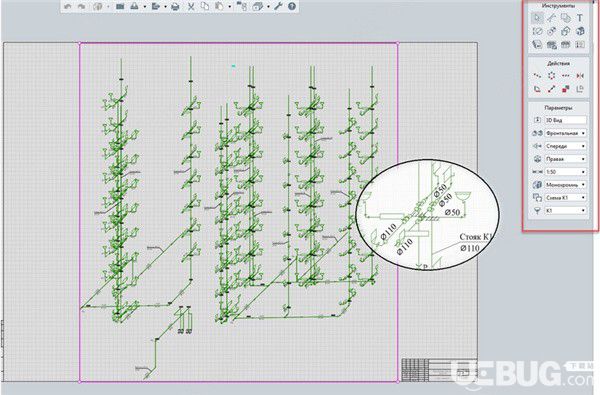Screen dimensions: 600x395
Task: Click the Mirror action in Действия
Action: pos(580,75)
